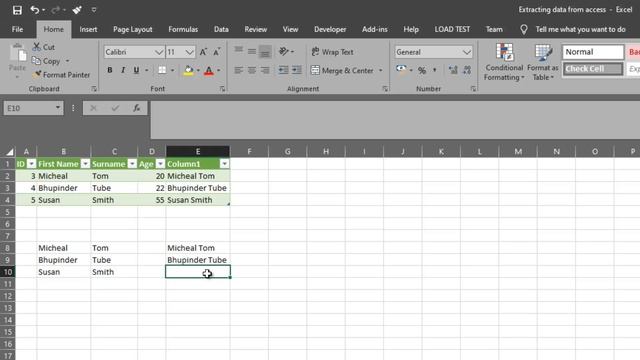Switch to the Data tab
Screen dimensions: 640x360
coord(221,29)
